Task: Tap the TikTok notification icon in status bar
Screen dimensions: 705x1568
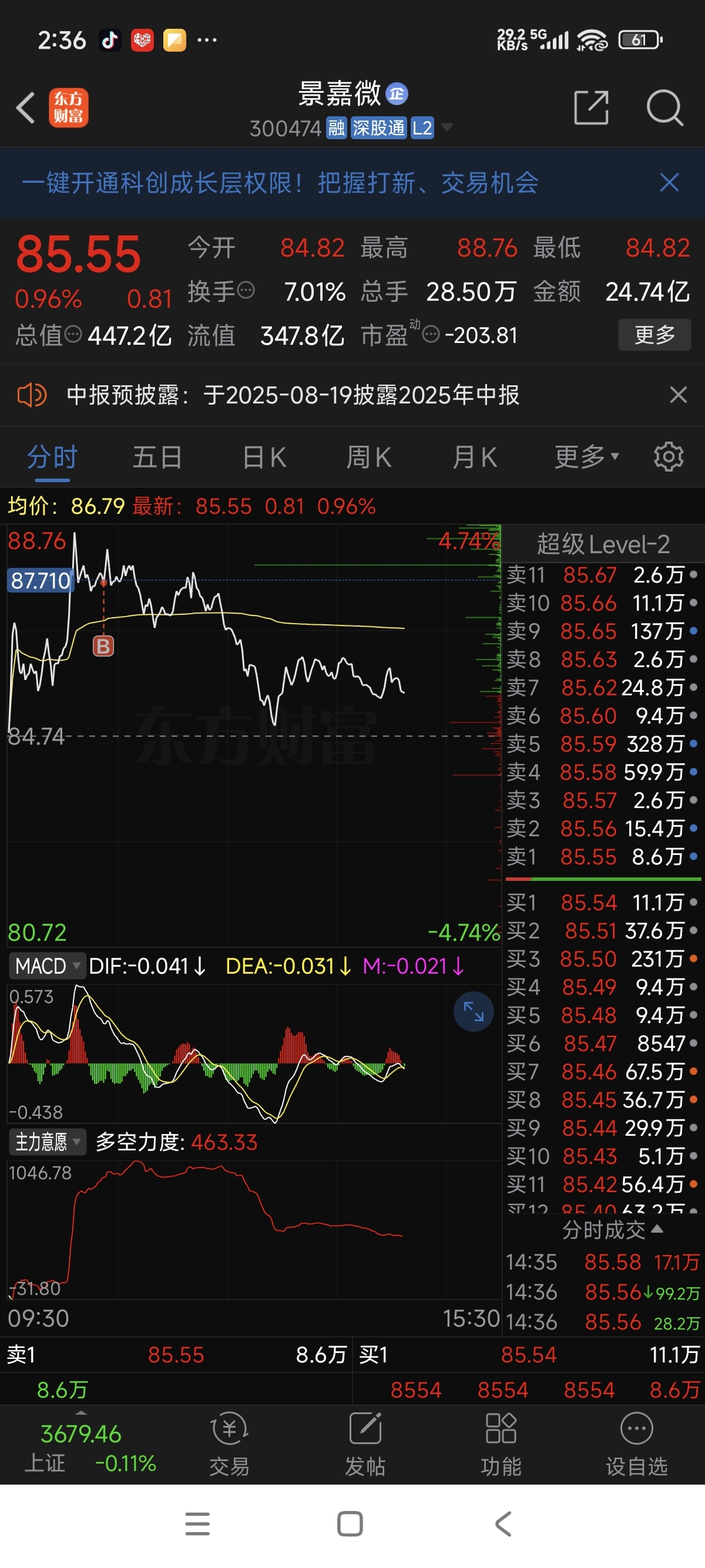Action: (110, 40)
